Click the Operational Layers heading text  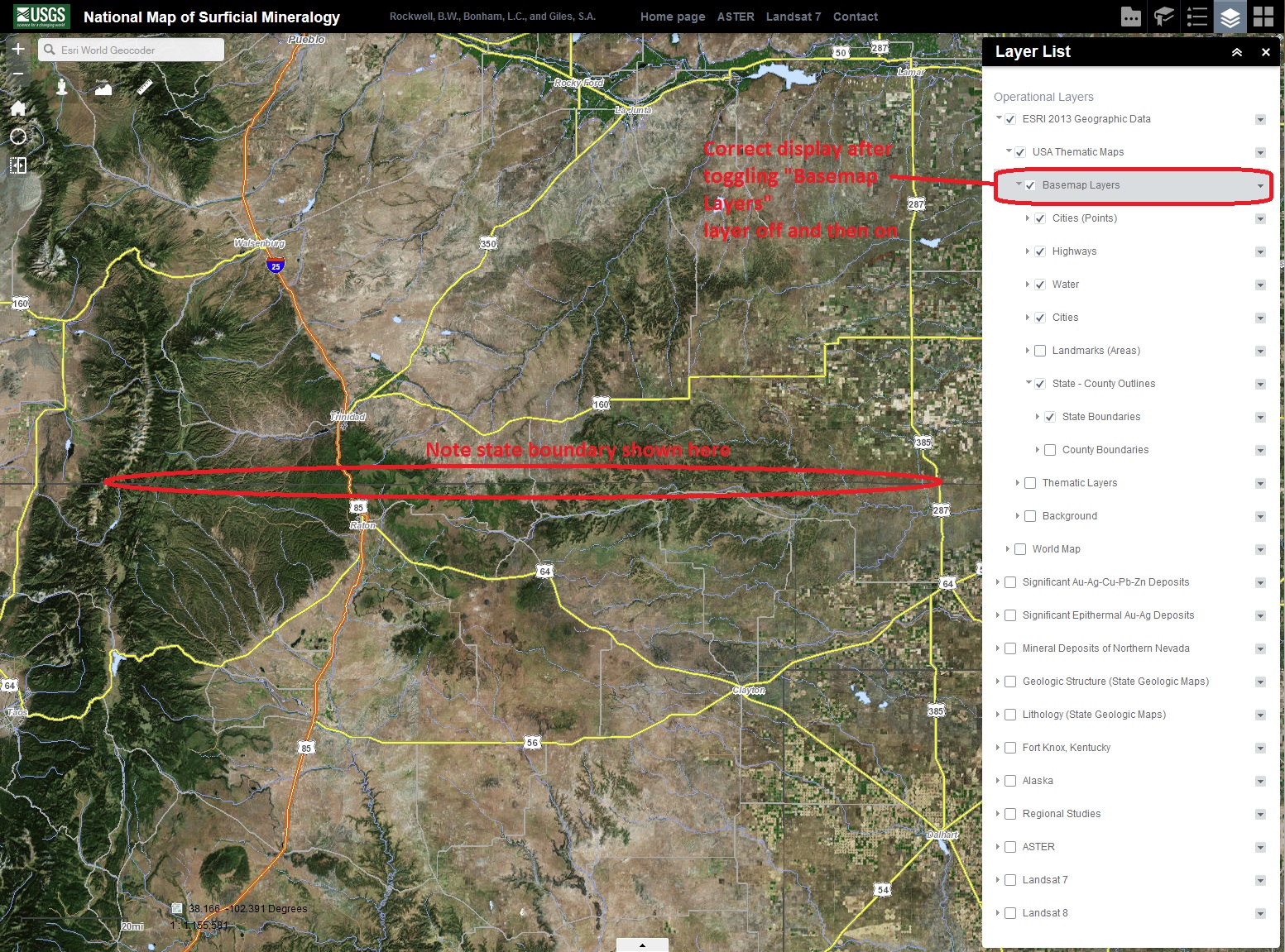1043,97
